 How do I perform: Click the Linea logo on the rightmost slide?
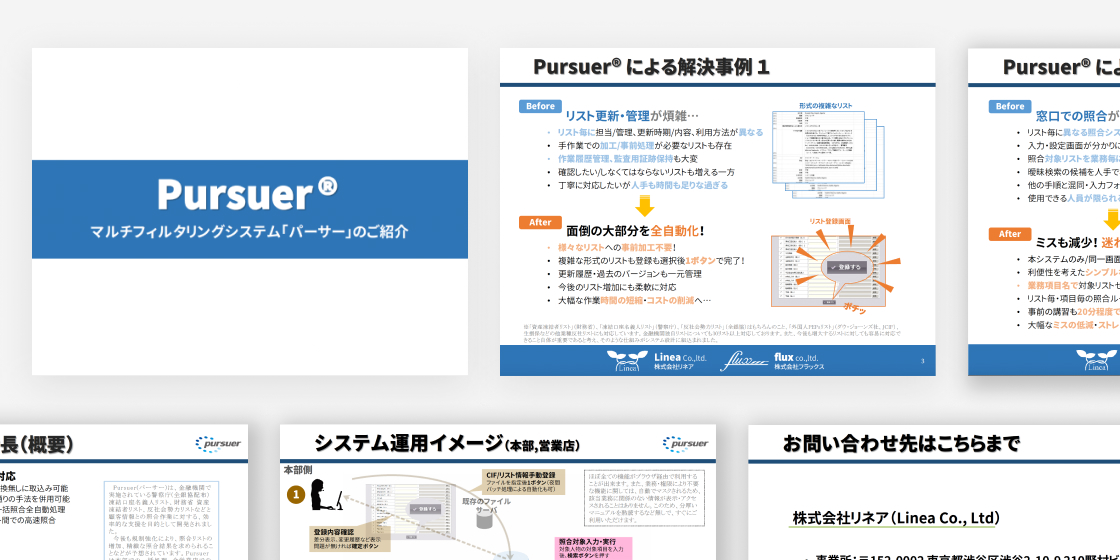(x=1098, y=361)
